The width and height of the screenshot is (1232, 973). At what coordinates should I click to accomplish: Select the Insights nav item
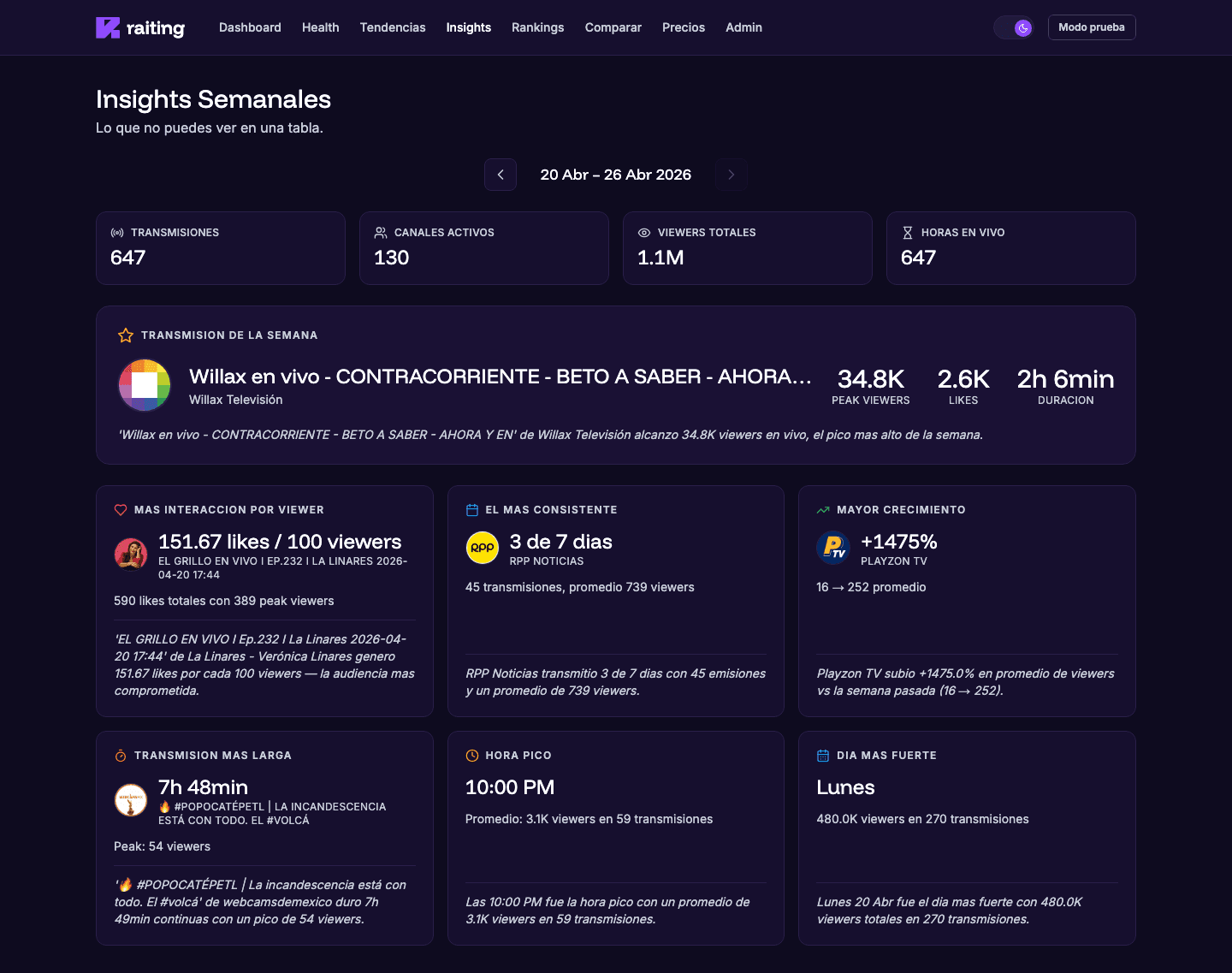(x=469, y=27)
